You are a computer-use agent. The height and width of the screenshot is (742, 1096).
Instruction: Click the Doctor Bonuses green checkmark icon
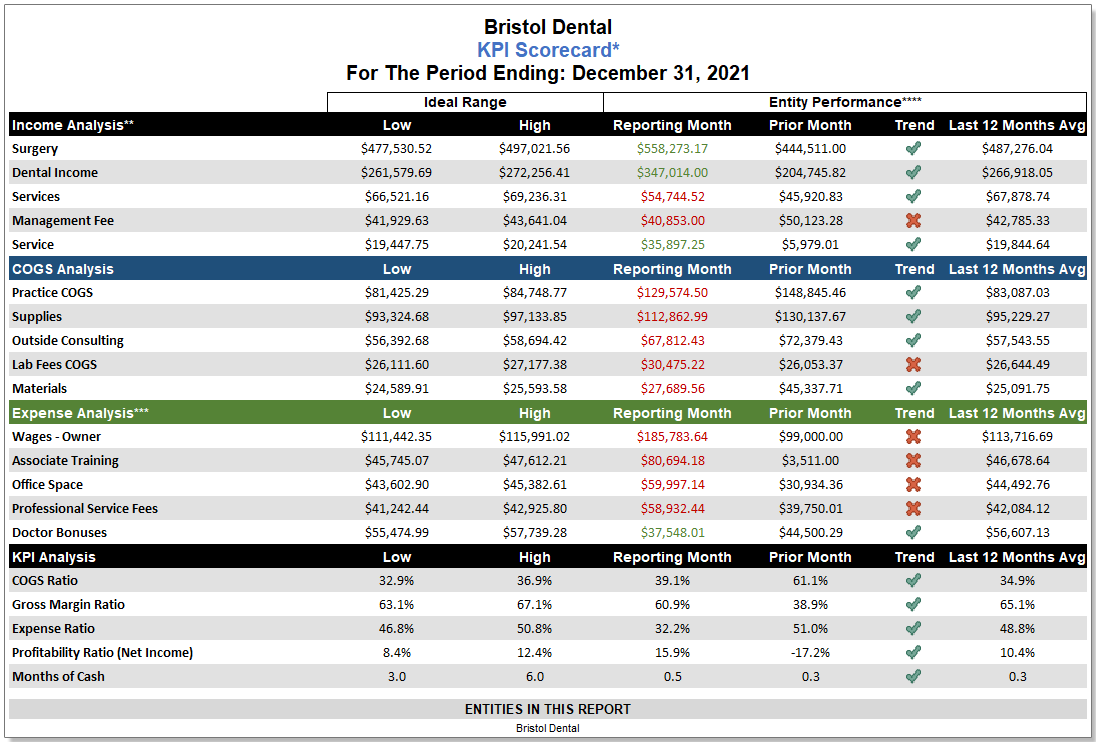913,533
